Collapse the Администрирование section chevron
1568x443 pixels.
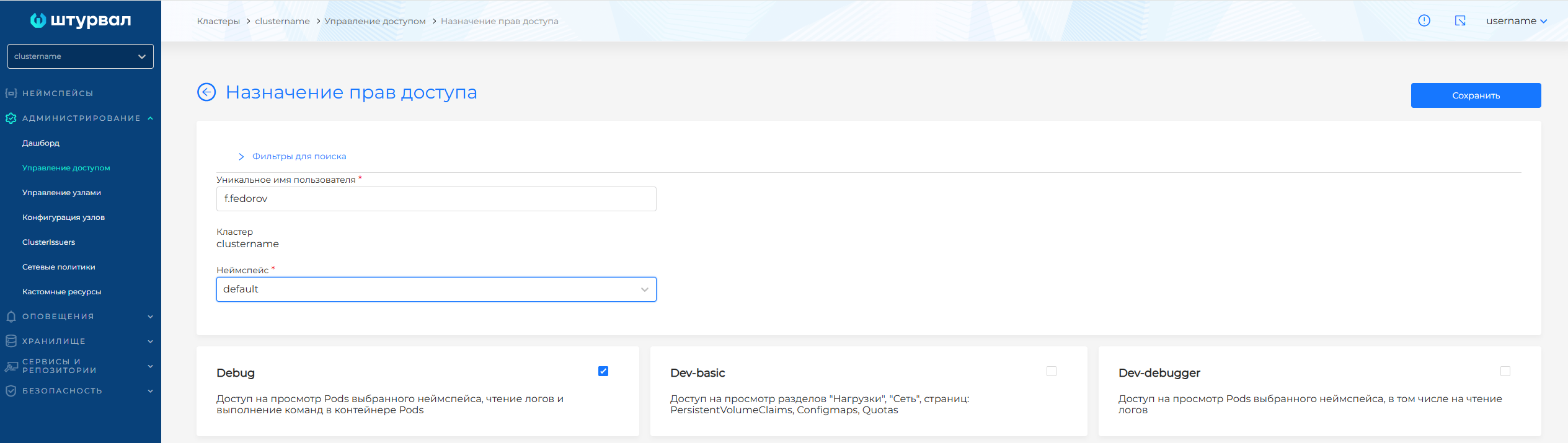(151, 118)
